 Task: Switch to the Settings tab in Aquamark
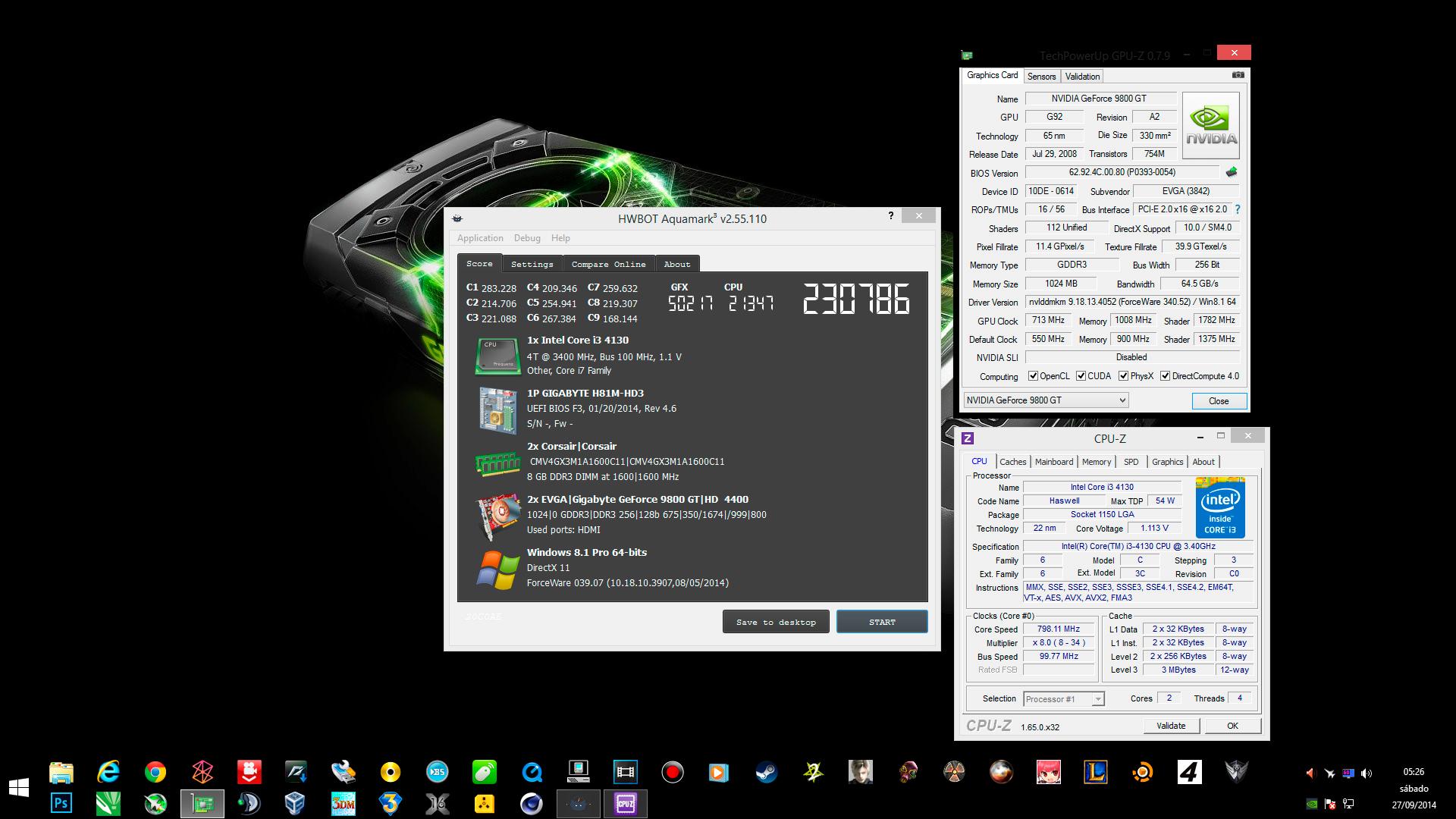tap(532, 264)
